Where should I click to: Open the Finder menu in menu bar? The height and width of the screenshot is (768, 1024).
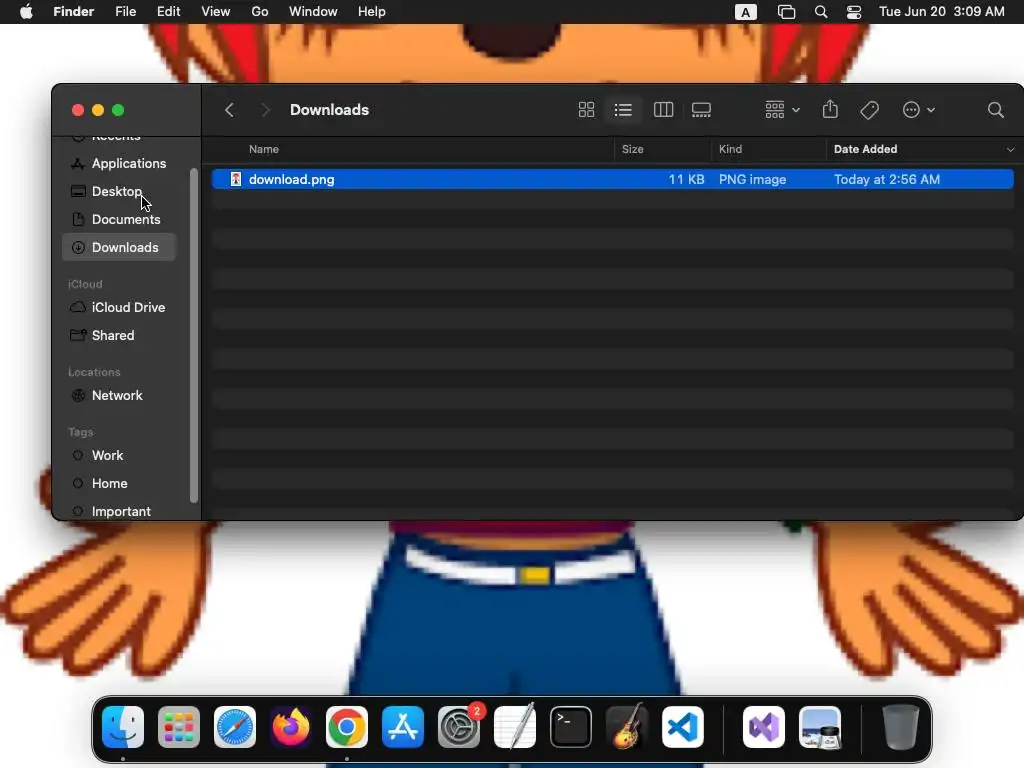point(73,12)
